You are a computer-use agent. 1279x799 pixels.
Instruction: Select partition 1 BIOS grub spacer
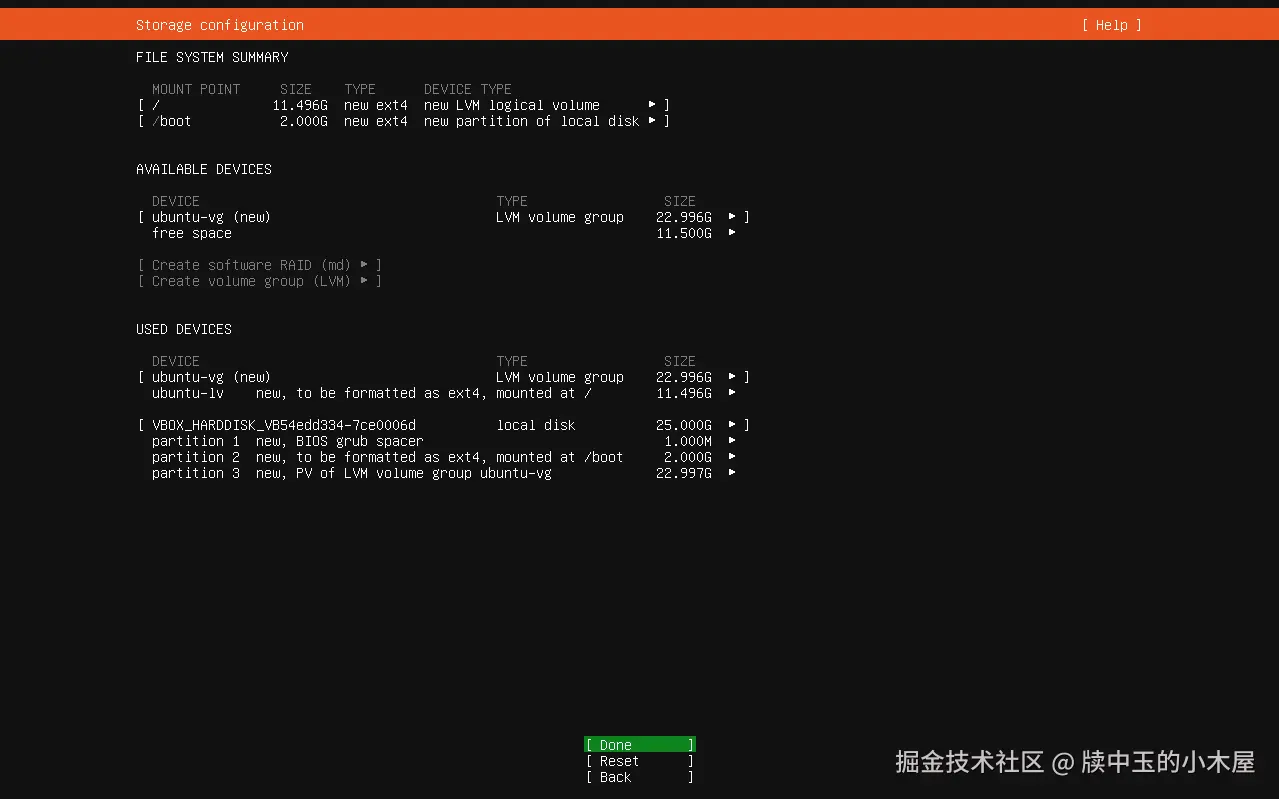[x=444, y=441]
